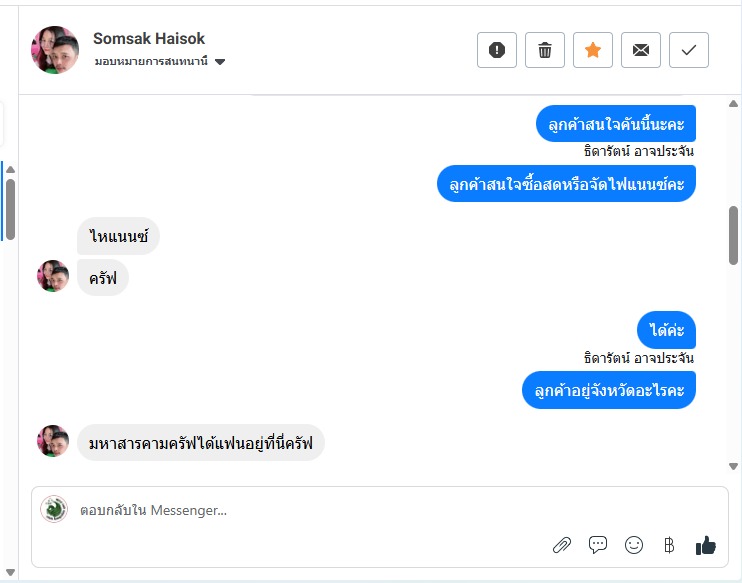The image size is (742, 583).
Task: Select the มหาสารคาม customer reply bubble
Action: [201, 441]
